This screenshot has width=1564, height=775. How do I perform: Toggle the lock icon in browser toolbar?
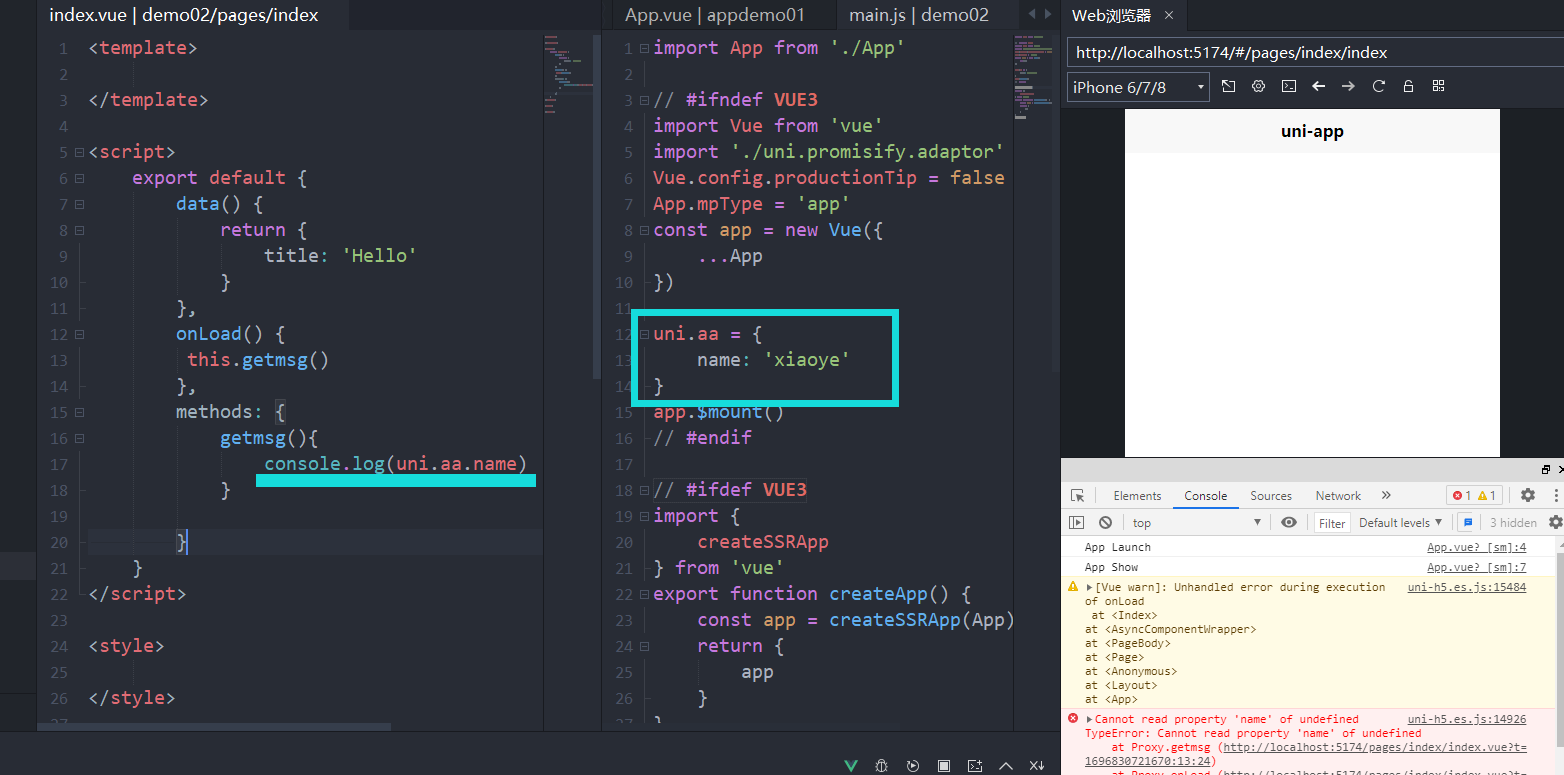click(x=1408, y=87)
